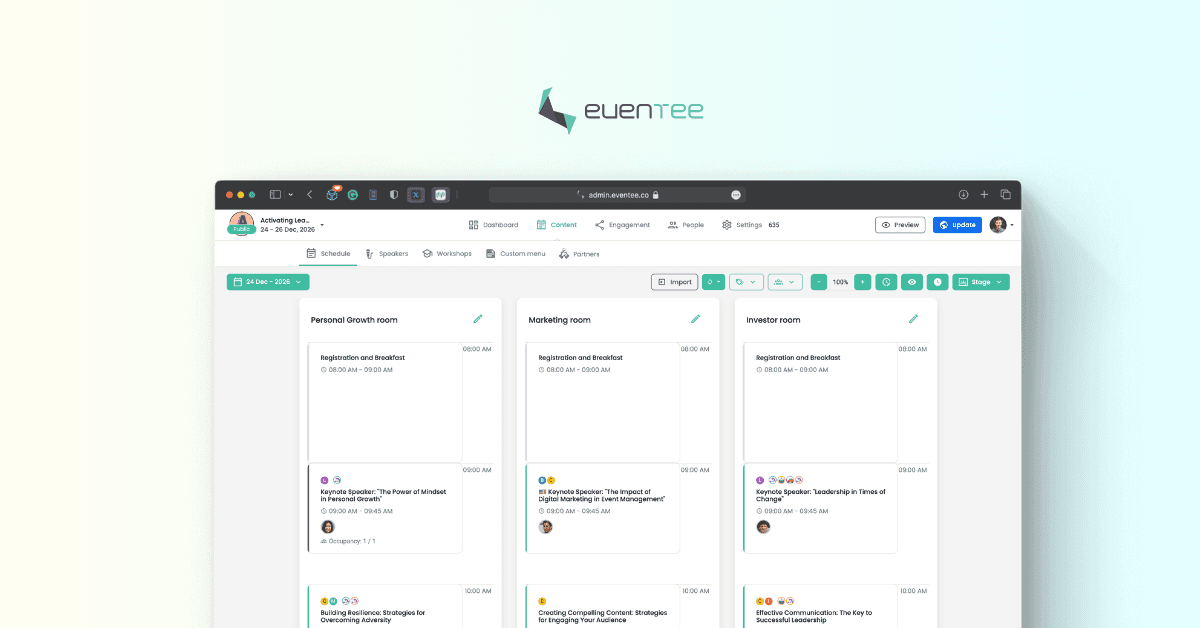This screenshot has width=1200, height=628.
Task: Click purple L tag on Power of Mindset keynote
Action: [x=324, y=480]
